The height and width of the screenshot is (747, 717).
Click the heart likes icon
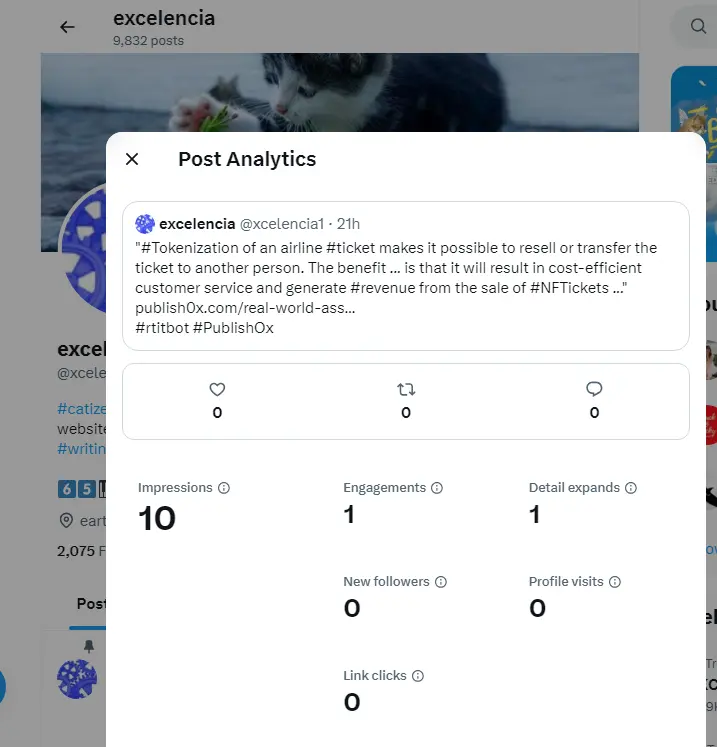click(217, 389)
